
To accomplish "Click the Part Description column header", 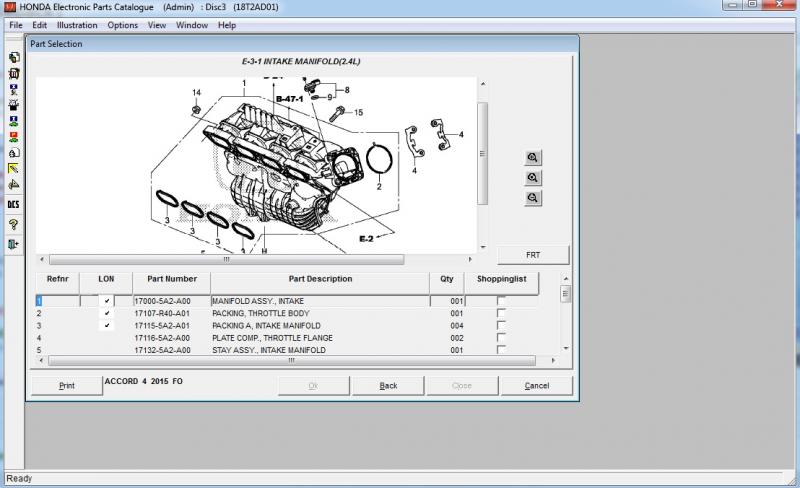I will click(320, 282).
